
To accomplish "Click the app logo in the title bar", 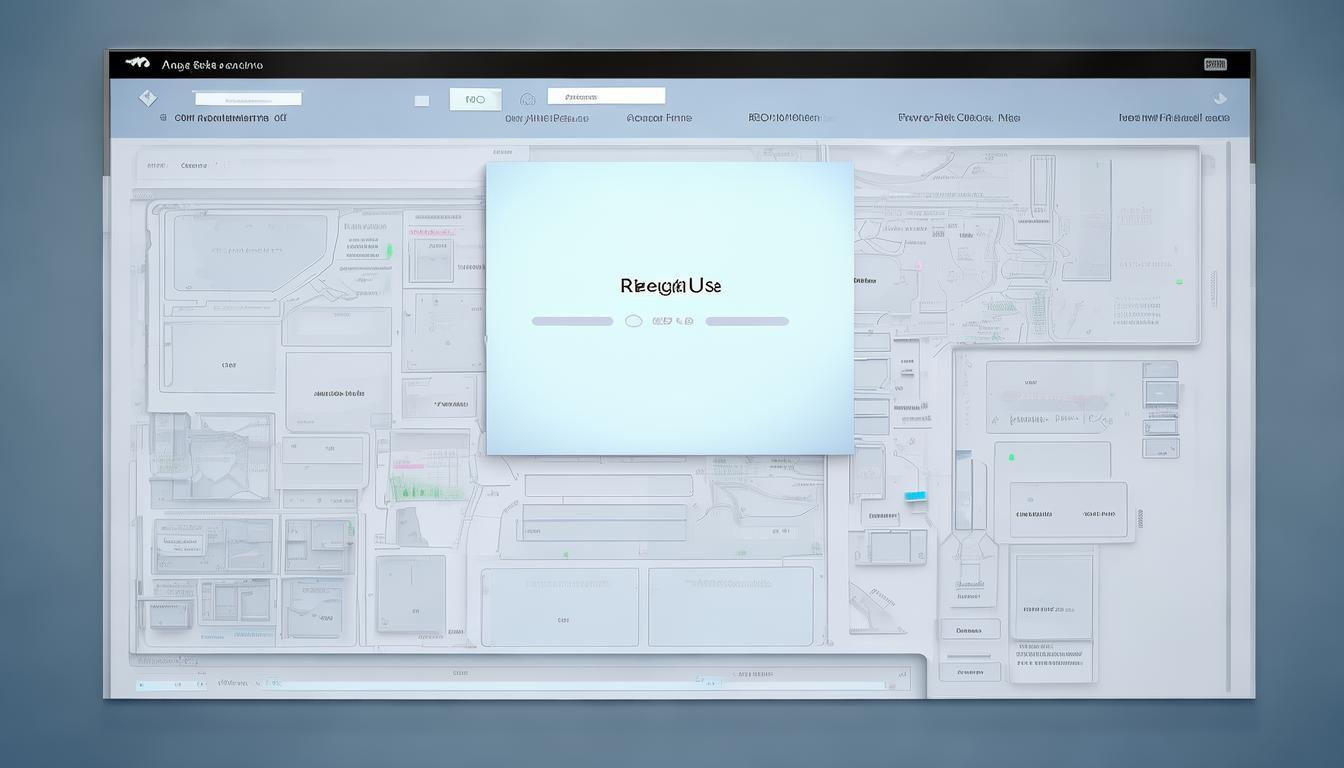I will [x=137, y=64].
